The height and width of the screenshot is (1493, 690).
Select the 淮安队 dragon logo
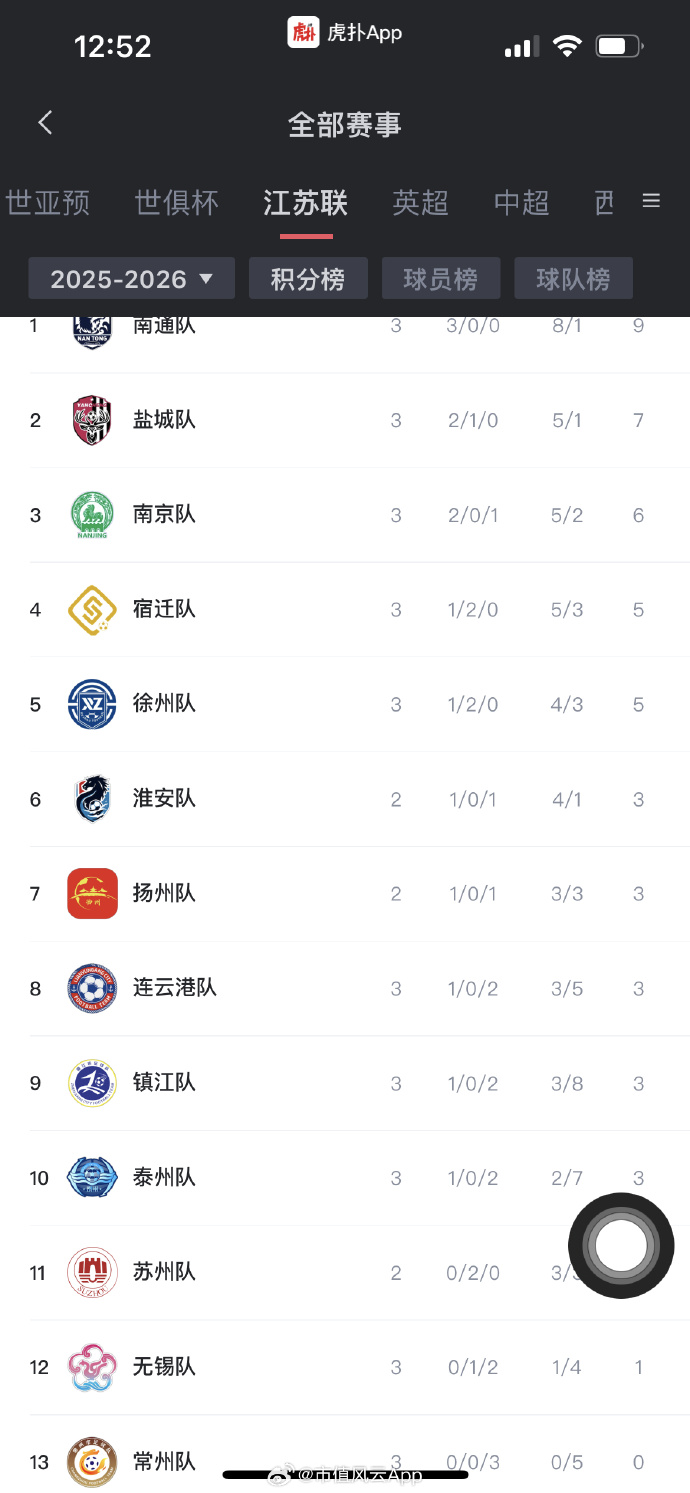(92, 798)
